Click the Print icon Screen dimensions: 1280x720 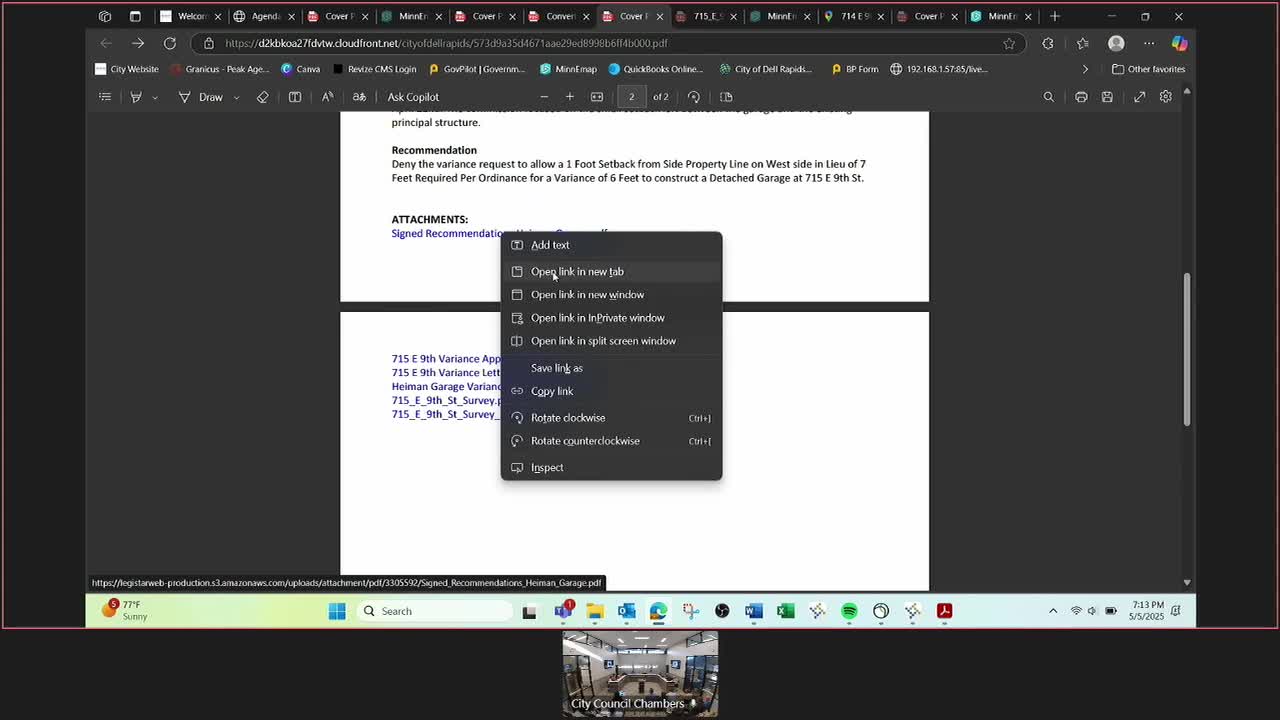tap(1081, 97)
